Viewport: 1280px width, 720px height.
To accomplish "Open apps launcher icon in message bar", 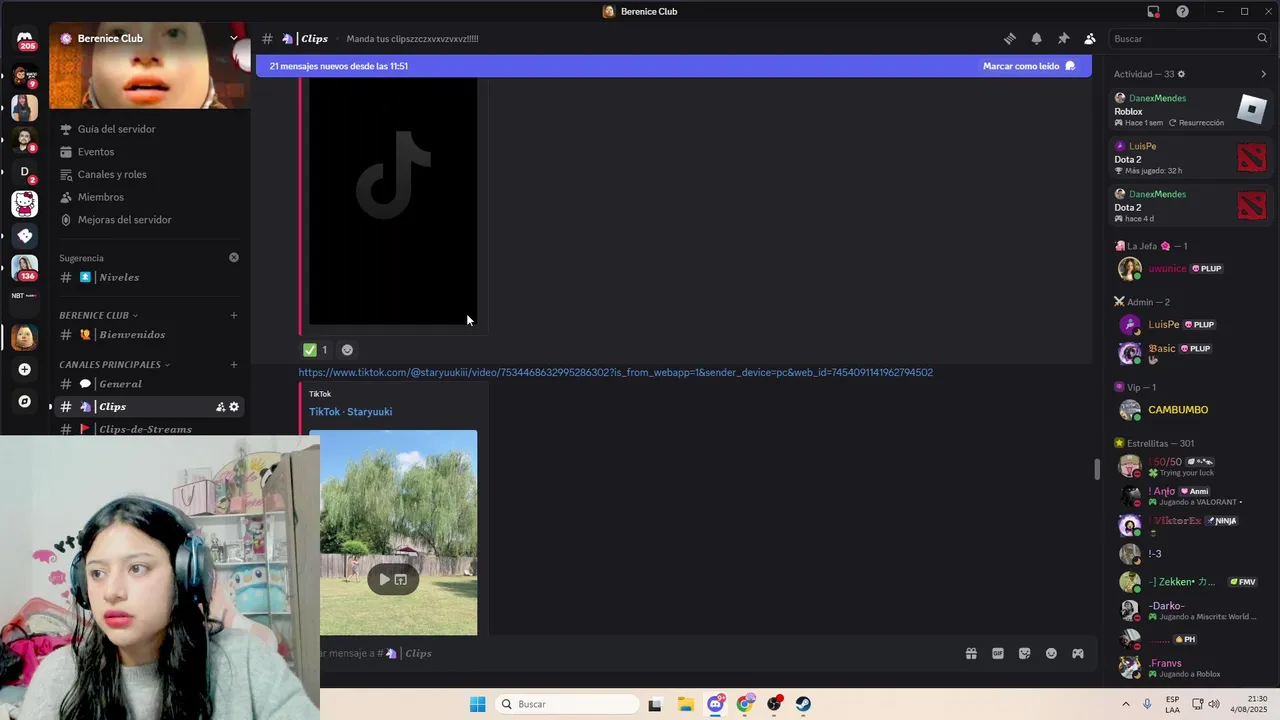I will click(x=1078, y=653).
